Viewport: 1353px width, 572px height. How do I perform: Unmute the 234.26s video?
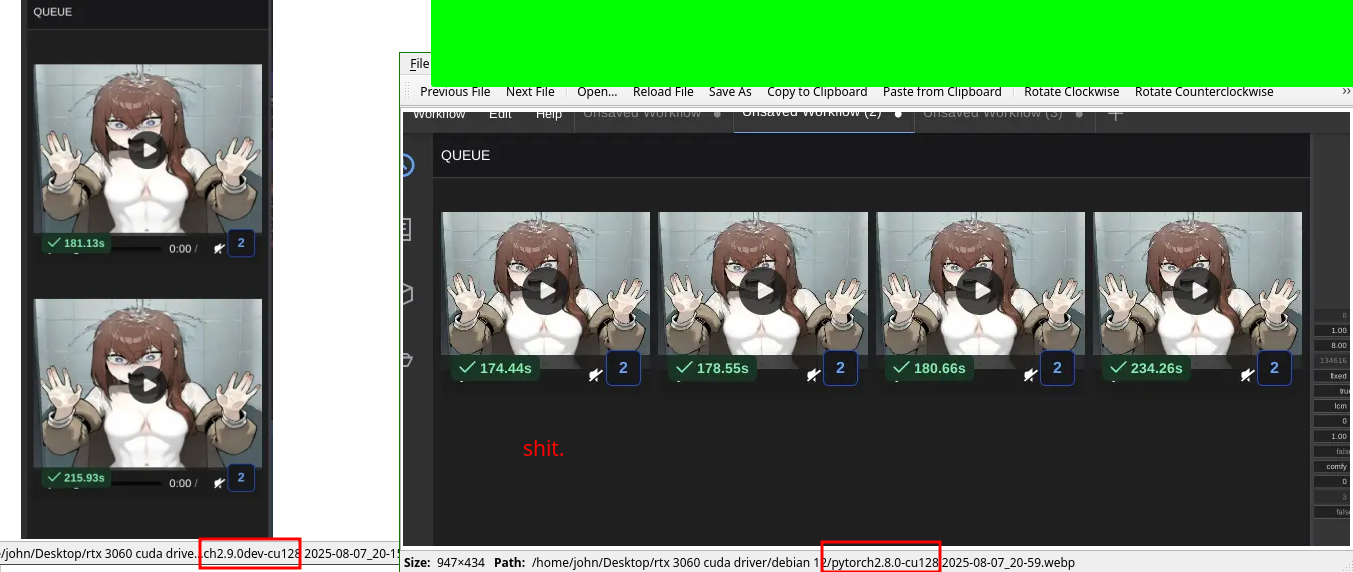pyautogui.click(x=1247, y=374)
